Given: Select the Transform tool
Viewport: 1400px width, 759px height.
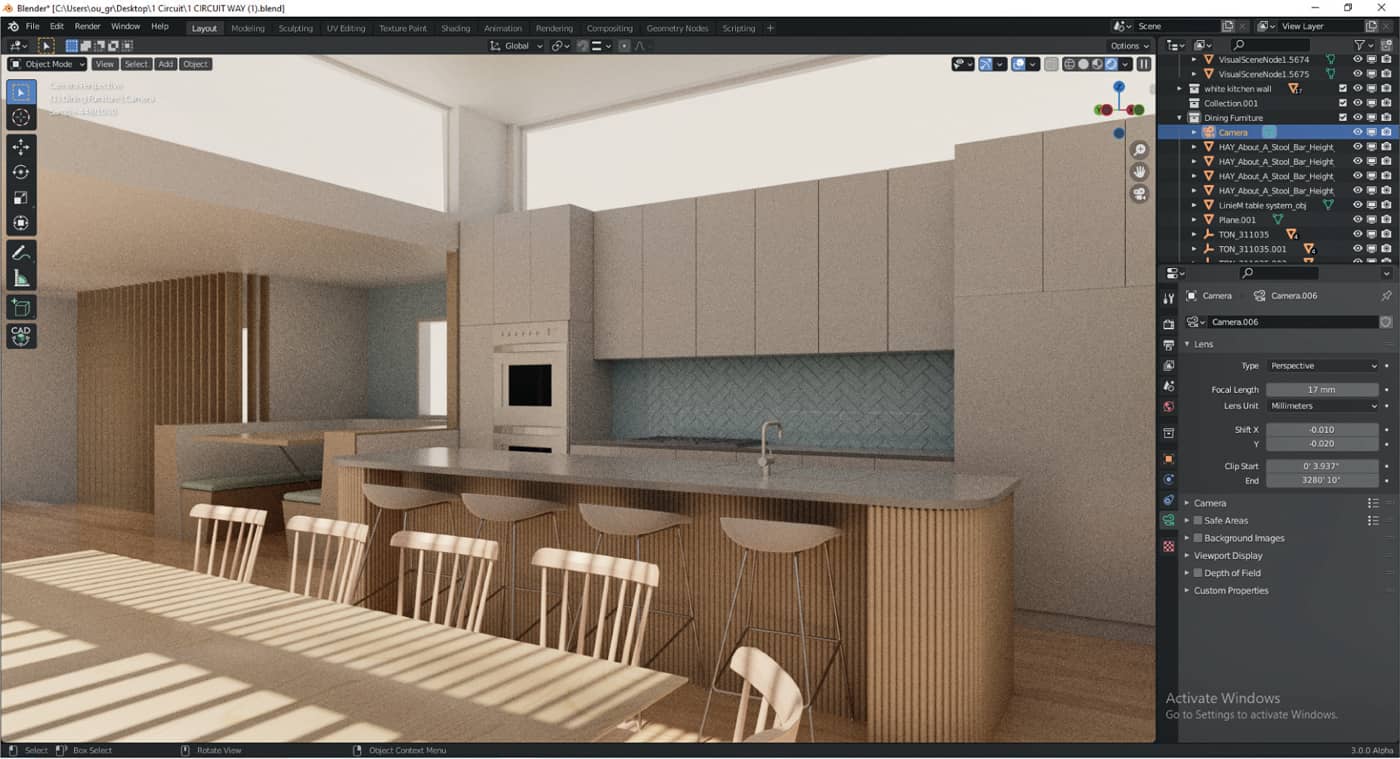Looking at the screenshot, I should (21, 223).
